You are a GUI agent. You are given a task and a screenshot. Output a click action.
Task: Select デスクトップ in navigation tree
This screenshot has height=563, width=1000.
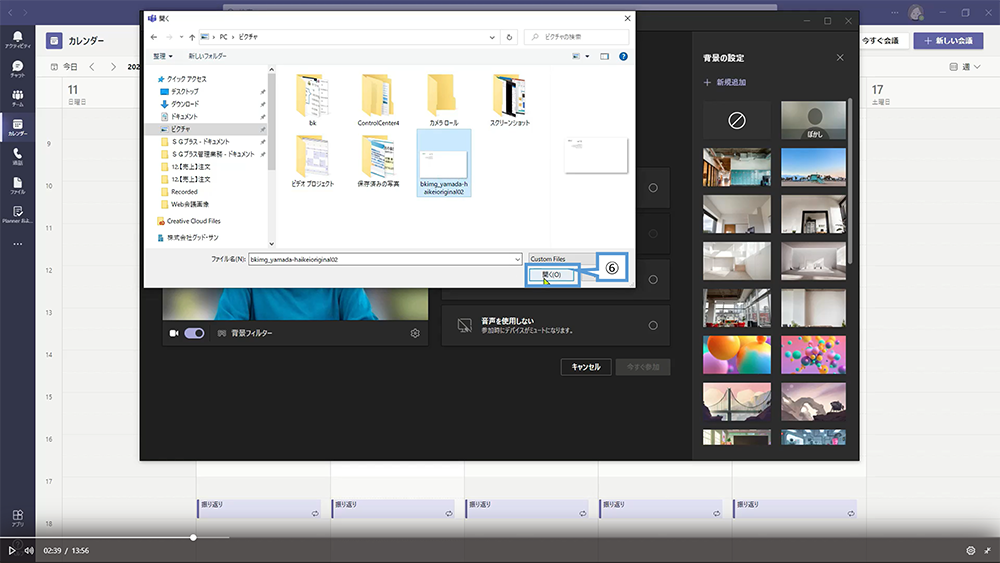pyautogui.click(x=184, y=91)
